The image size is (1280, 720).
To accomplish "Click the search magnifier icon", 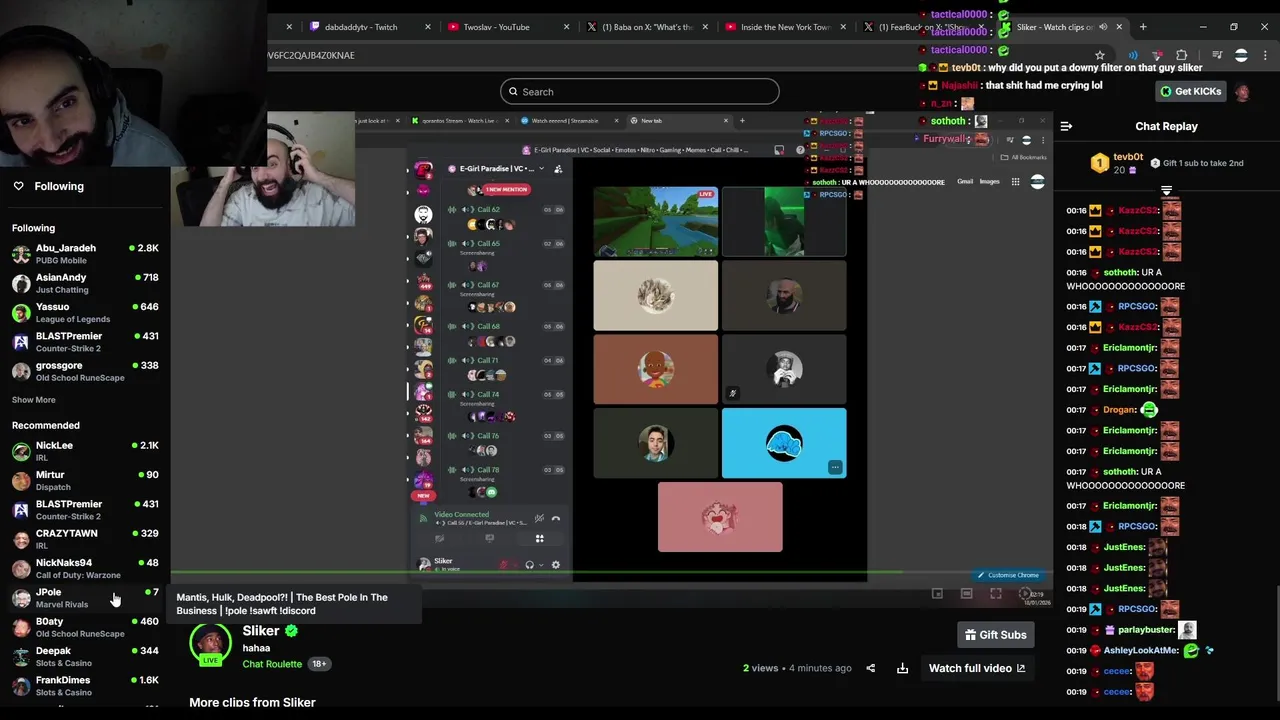I will 513,92.
